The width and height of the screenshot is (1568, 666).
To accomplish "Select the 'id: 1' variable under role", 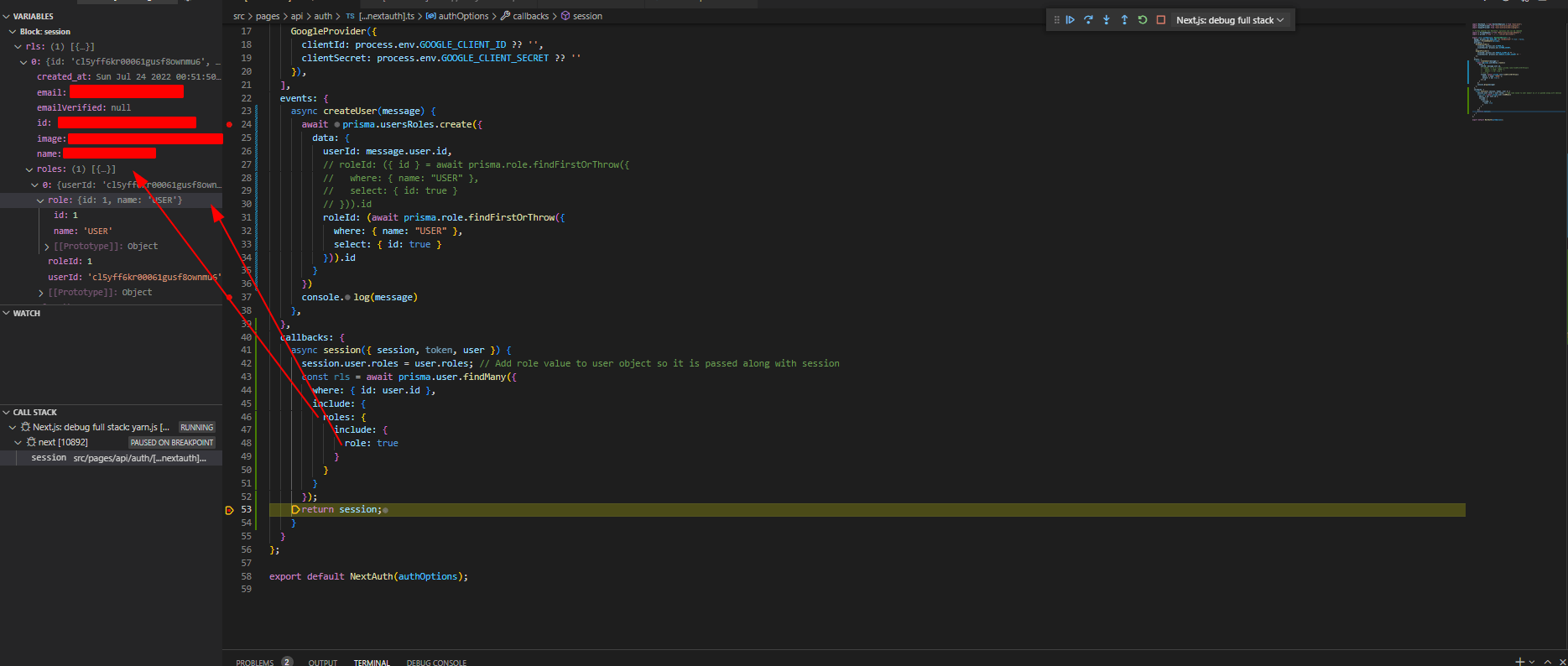I will point(111,216).
